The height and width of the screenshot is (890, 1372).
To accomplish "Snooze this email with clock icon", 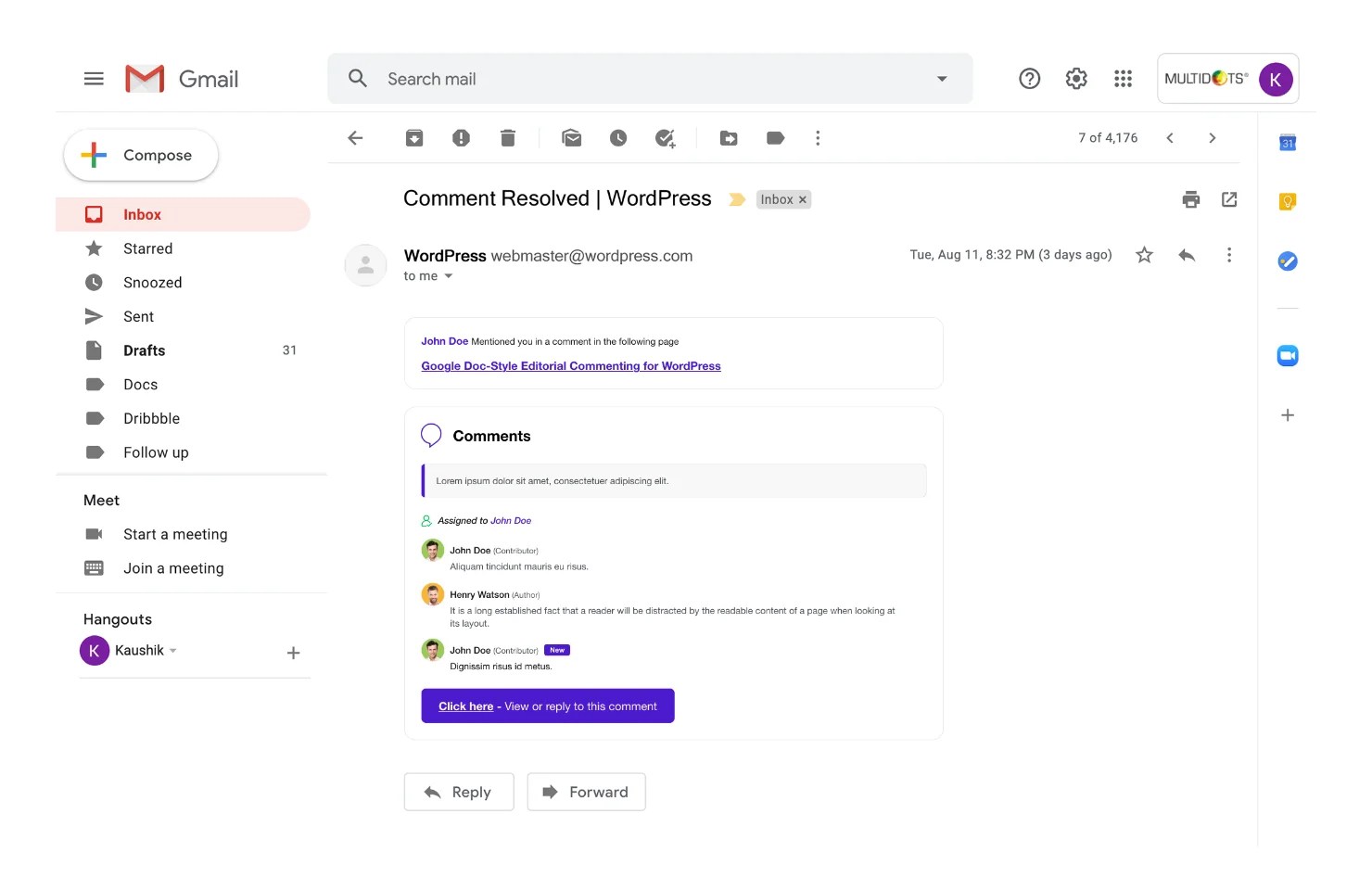I will [x=618, y=138].
